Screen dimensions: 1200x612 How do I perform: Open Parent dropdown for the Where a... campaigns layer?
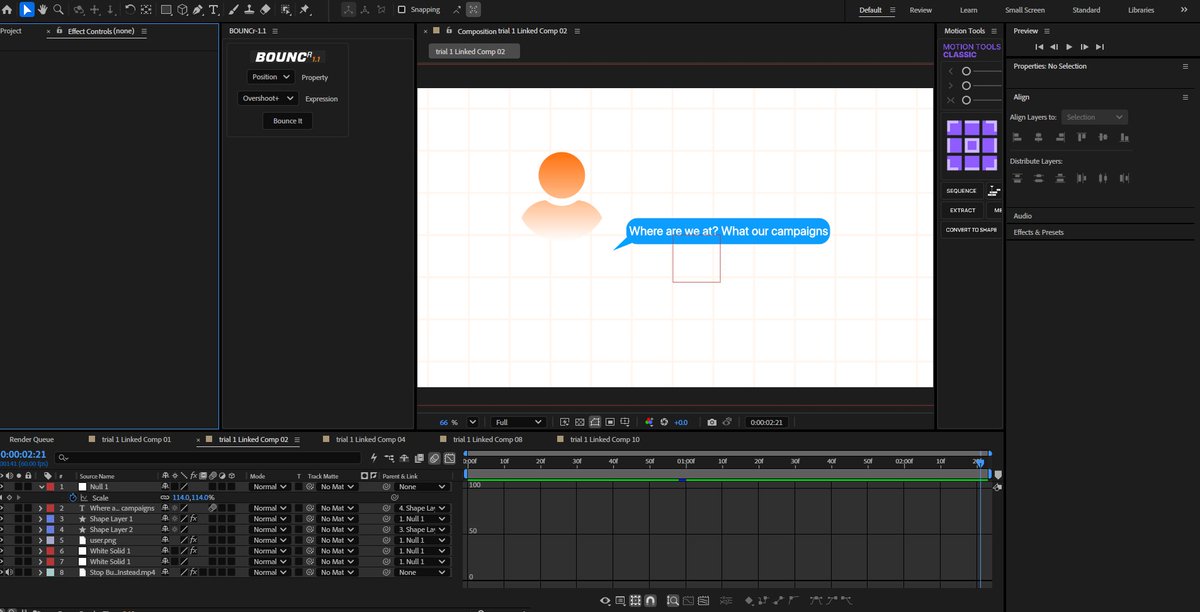pyautogui.click(x=422, y=508)
